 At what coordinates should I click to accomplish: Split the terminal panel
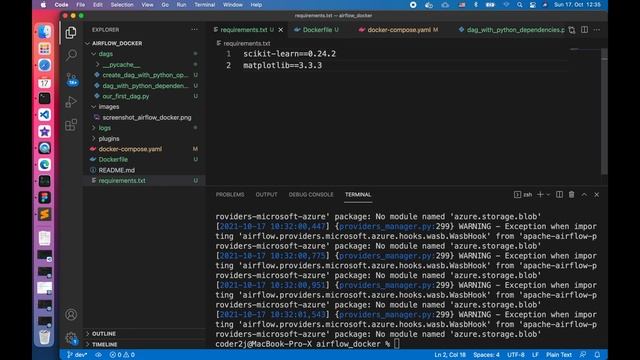(x=559, y=195)
